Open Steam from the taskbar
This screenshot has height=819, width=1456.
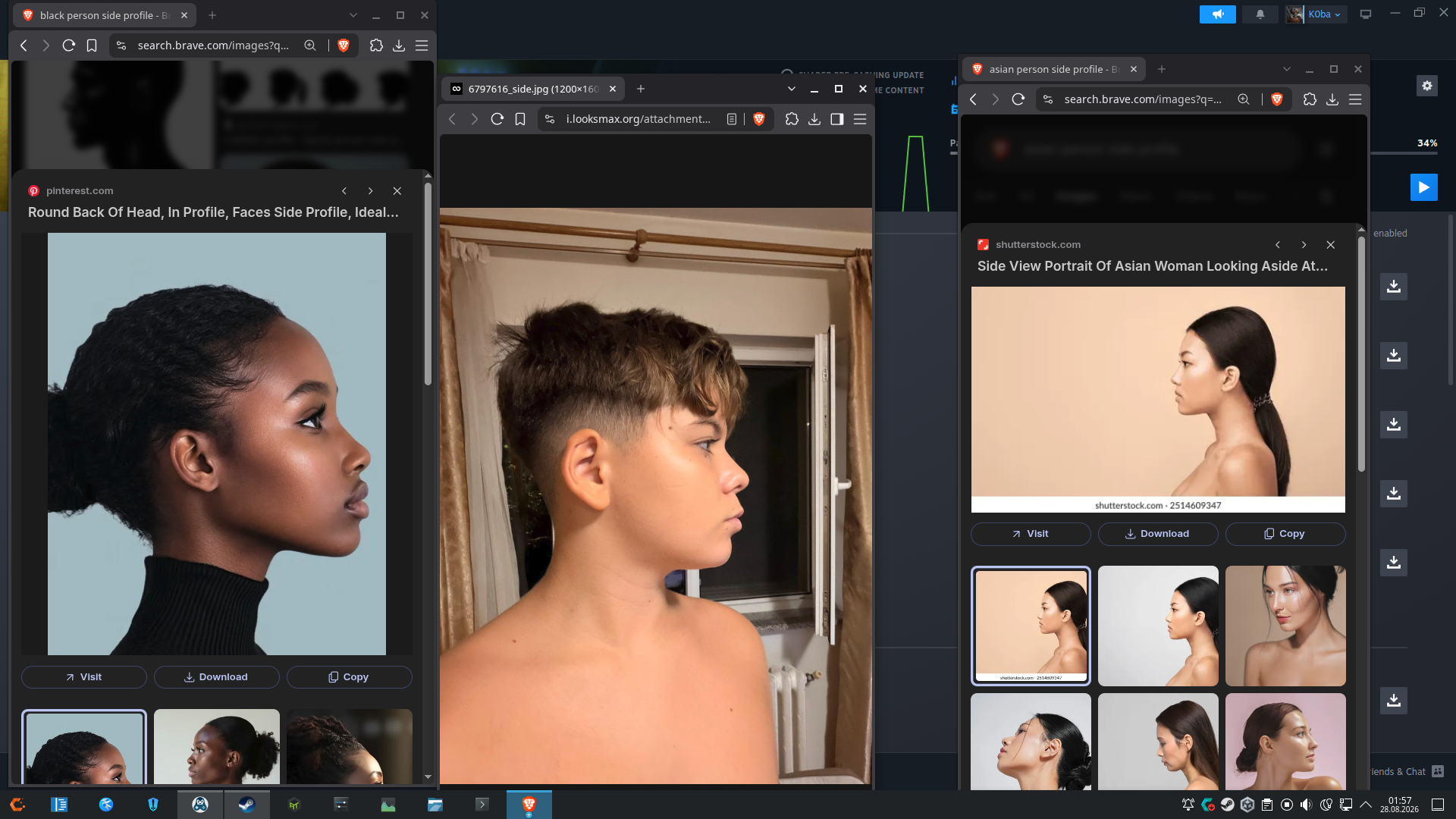point(246,805)
